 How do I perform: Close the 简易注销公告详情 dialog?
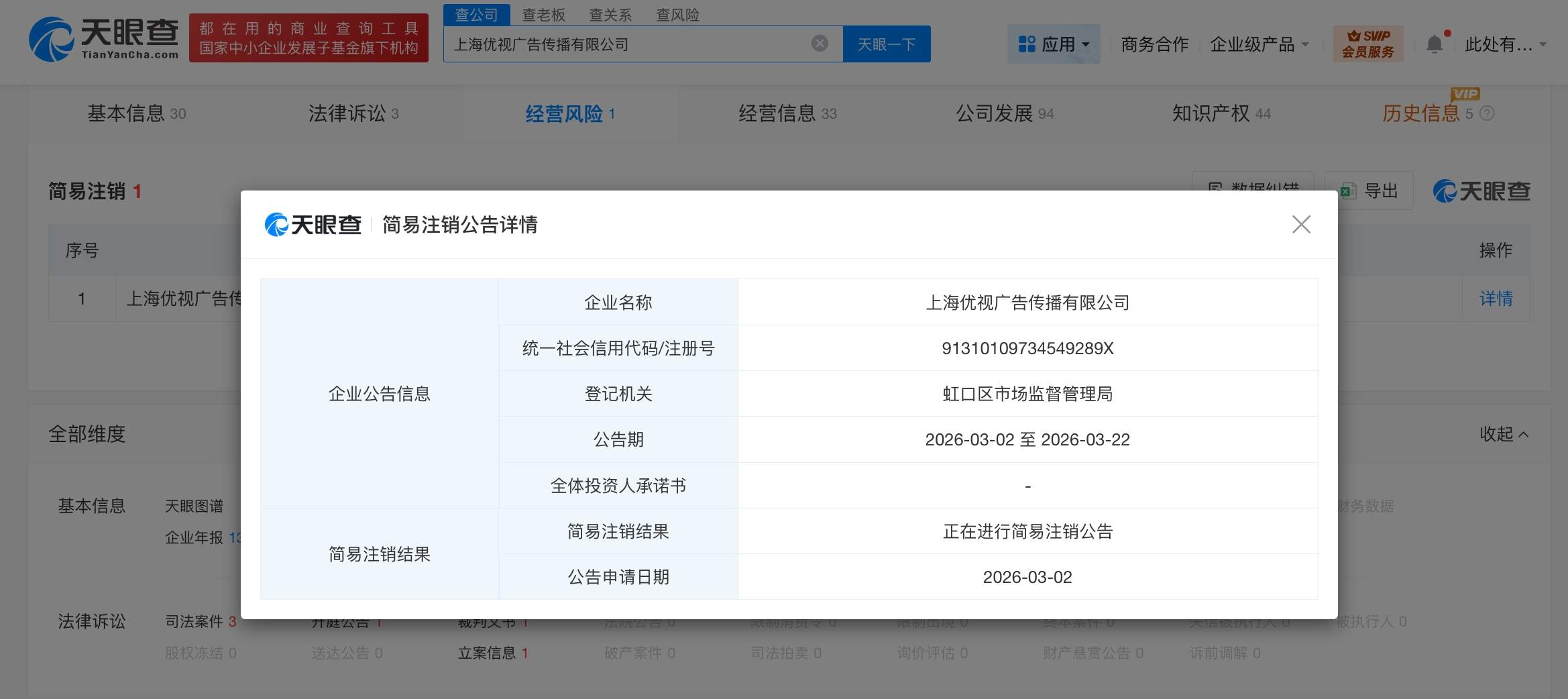click(1301, 225)
